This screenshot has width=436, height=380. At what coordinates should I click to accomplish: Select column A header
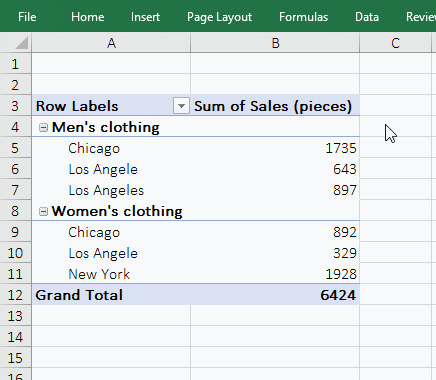pos(111,43)
